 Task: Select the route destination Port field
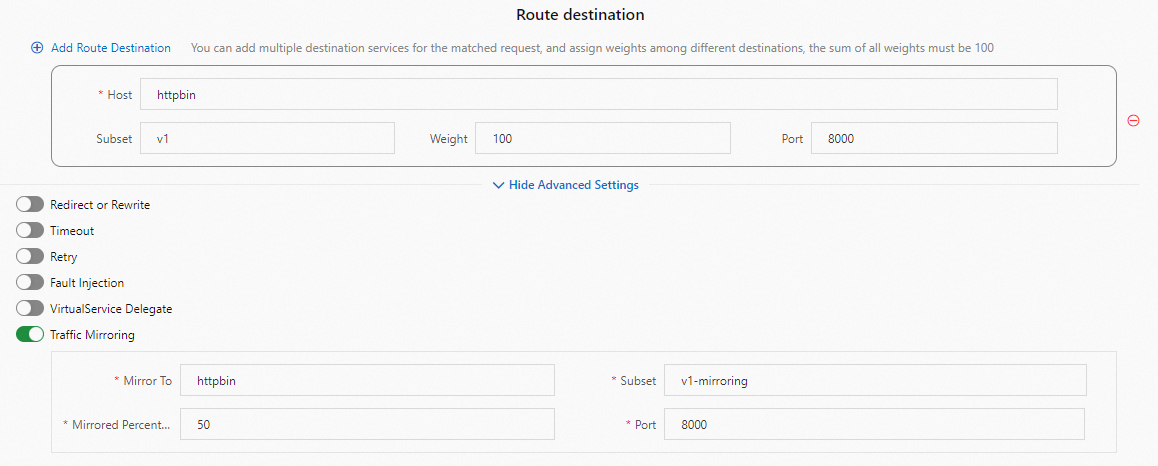point(933,139)
